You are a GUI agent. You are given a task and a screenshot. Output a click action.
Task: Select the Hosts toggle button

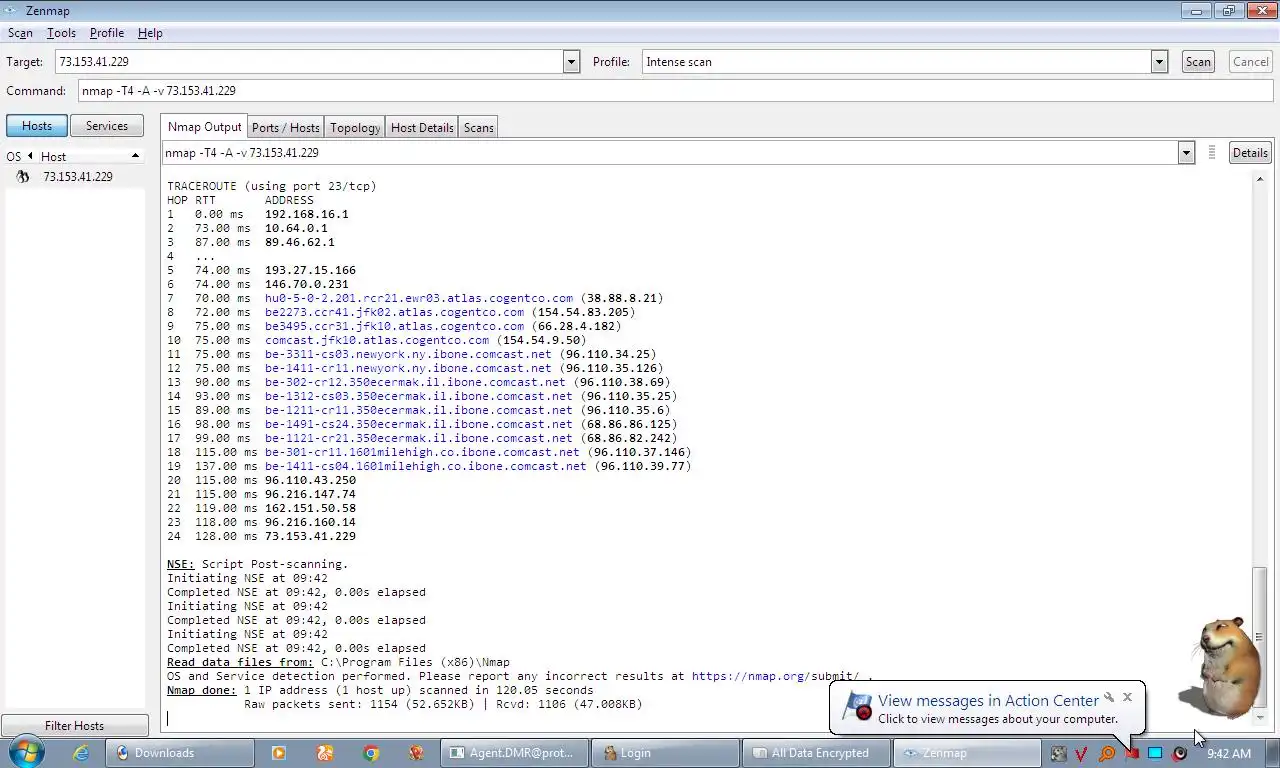coord(37,126)
